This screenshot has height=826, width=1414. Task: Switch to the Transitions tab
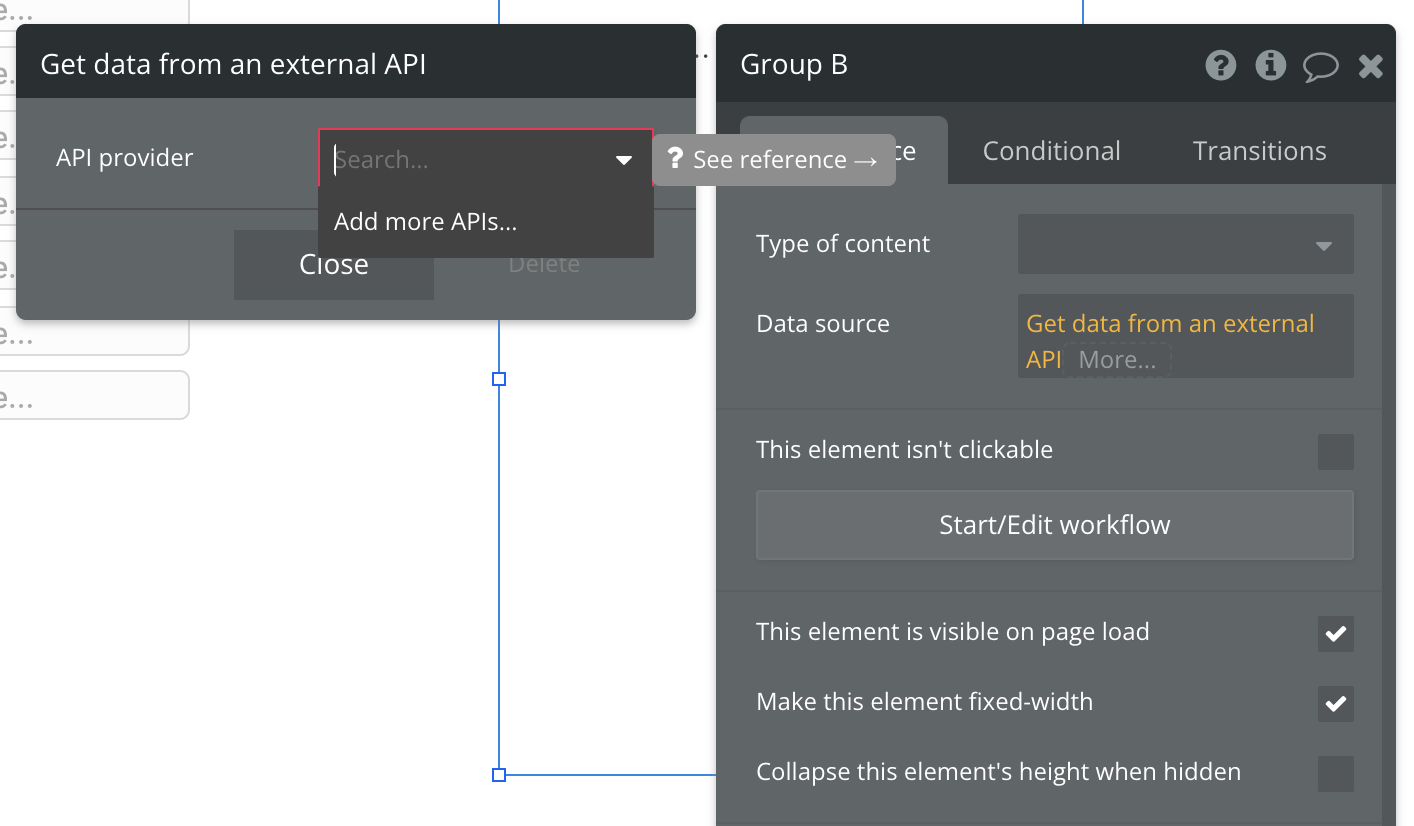tap(1259, 151)
